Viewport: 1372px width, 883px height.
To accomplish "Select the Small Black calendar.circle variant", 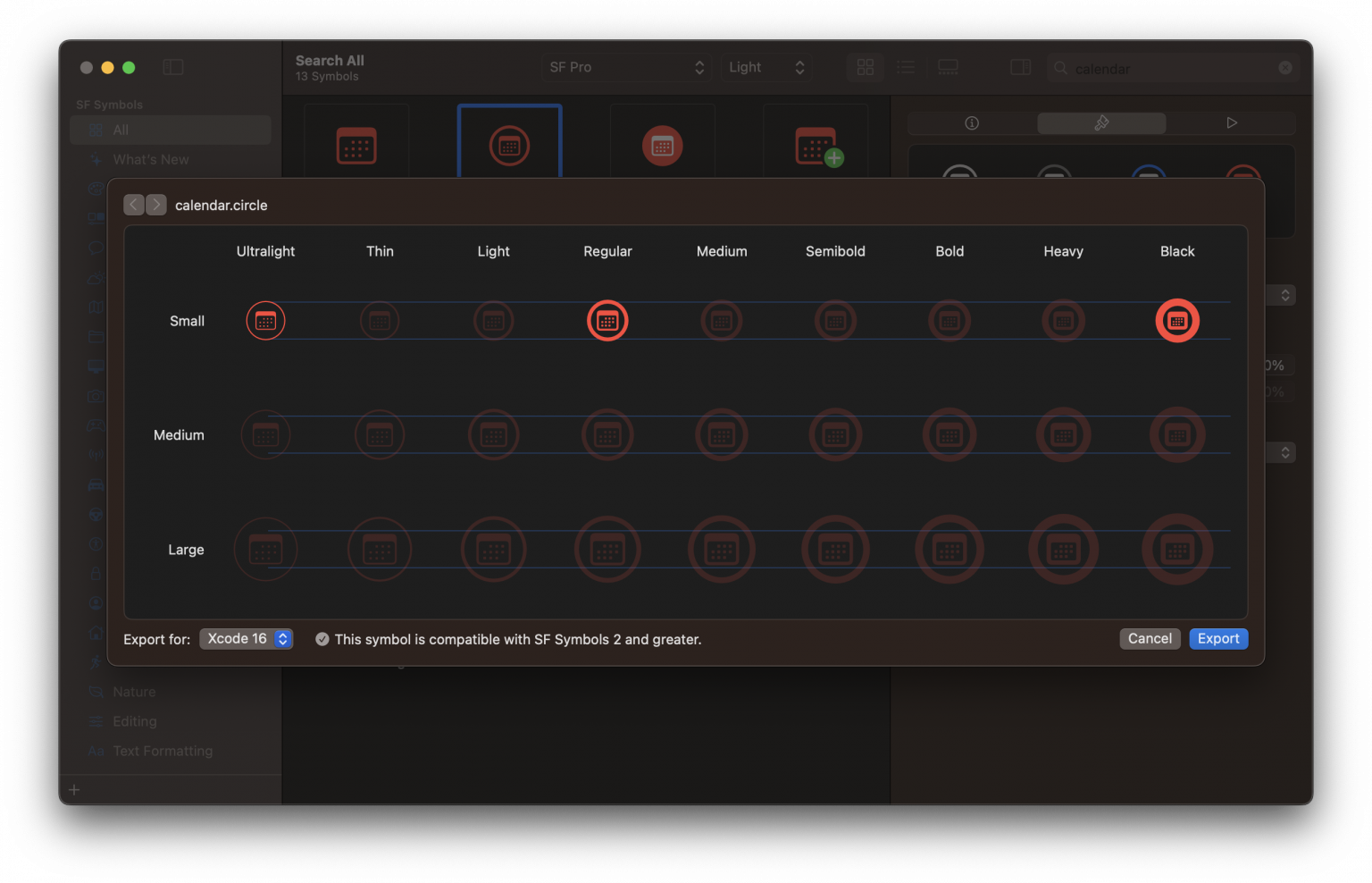I will coord(1177,321).
